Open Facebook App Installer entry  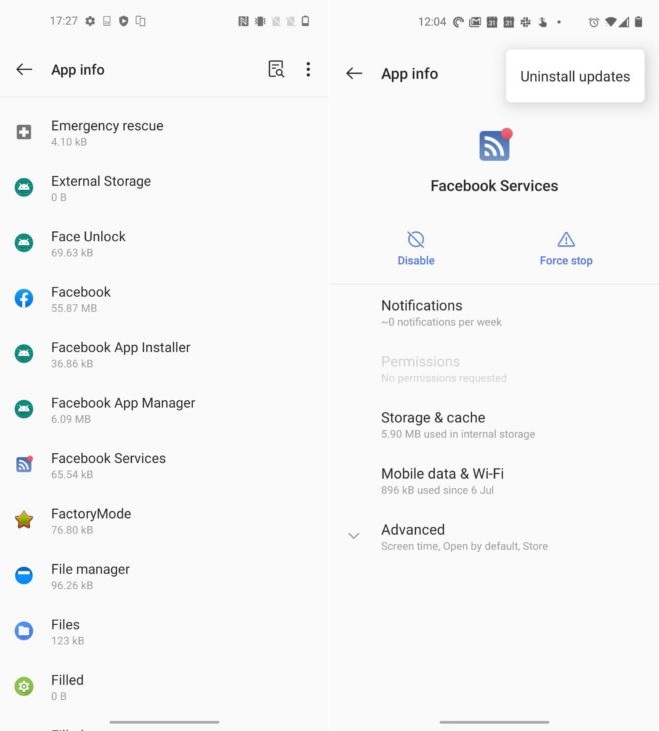pos(120,354)
